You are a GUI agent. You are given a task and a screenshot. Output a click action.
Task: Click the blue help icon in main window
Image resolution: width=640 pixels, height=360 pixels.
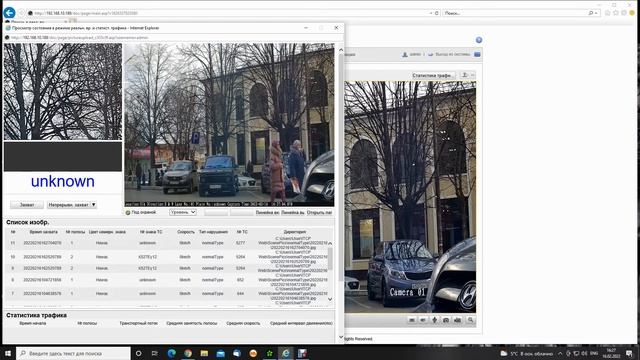click(479, 40)
